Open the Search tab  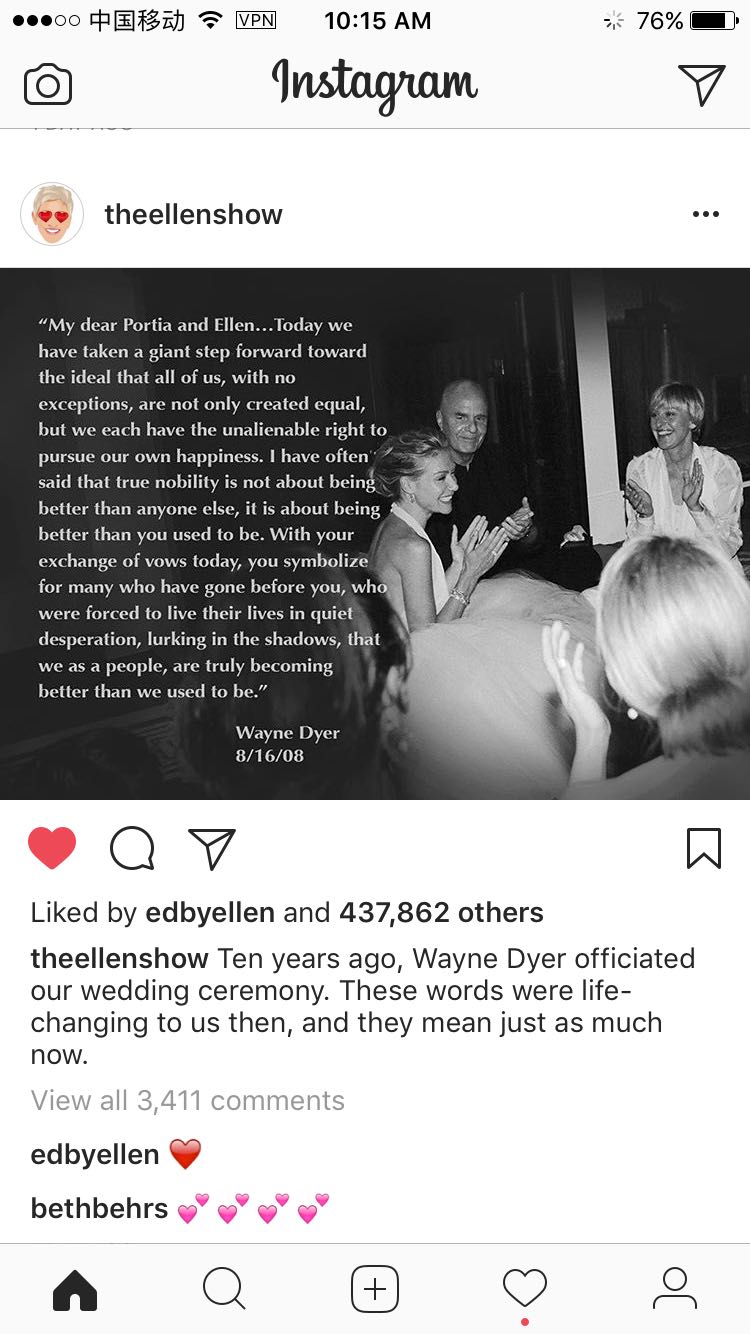pyautogui.click(x=224, y=1289)
